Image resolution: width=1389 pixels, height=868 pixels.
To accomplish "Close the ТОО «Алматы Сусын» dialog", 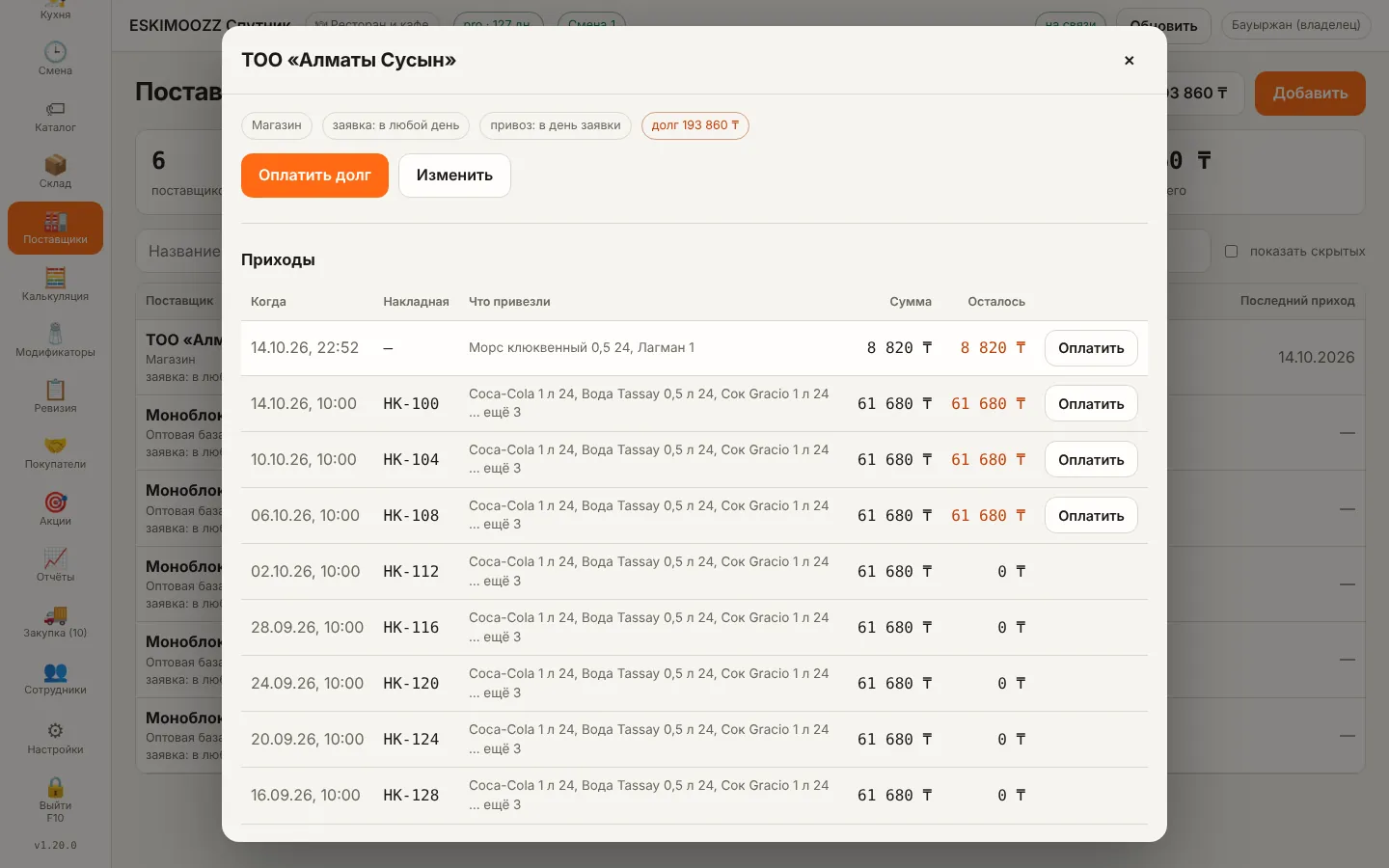I will (1129, 61).
